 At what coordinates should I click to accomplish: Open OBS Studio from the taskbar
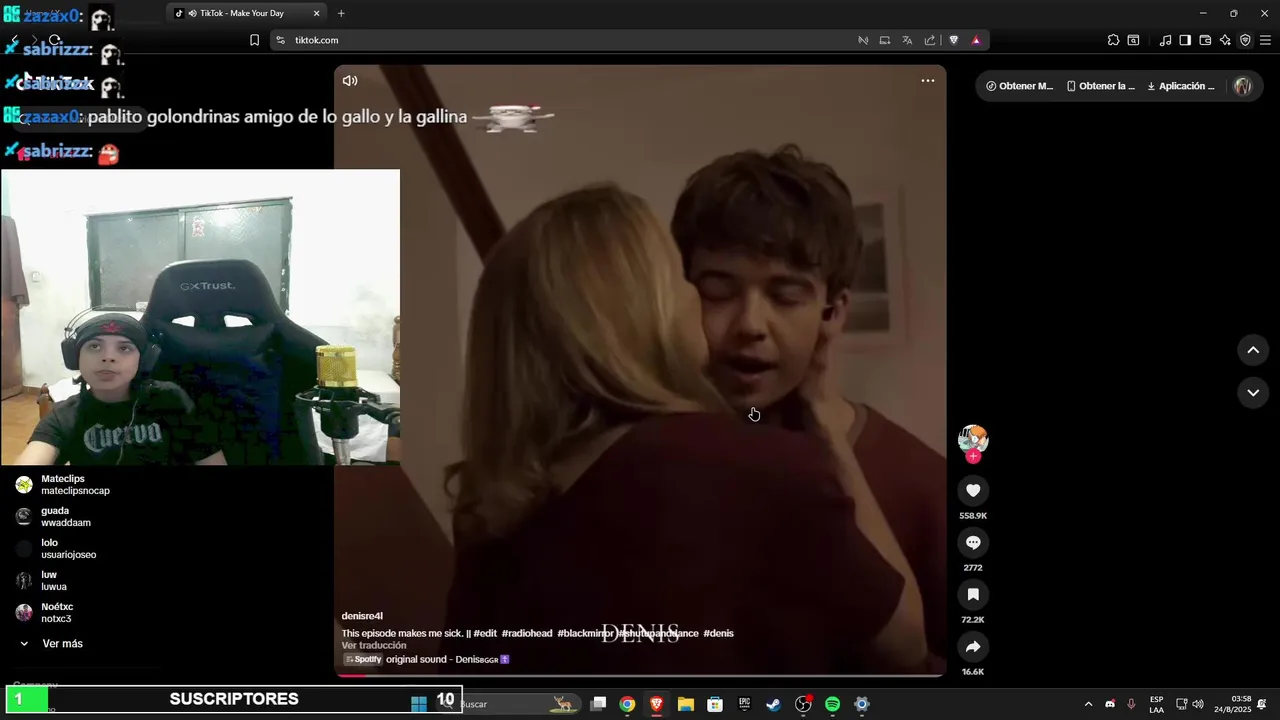(803, 704)
